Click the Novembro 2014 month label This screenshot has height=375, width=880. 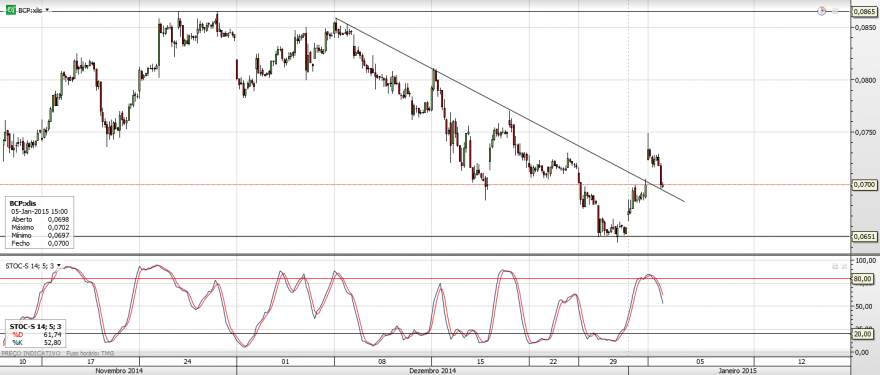118,371
